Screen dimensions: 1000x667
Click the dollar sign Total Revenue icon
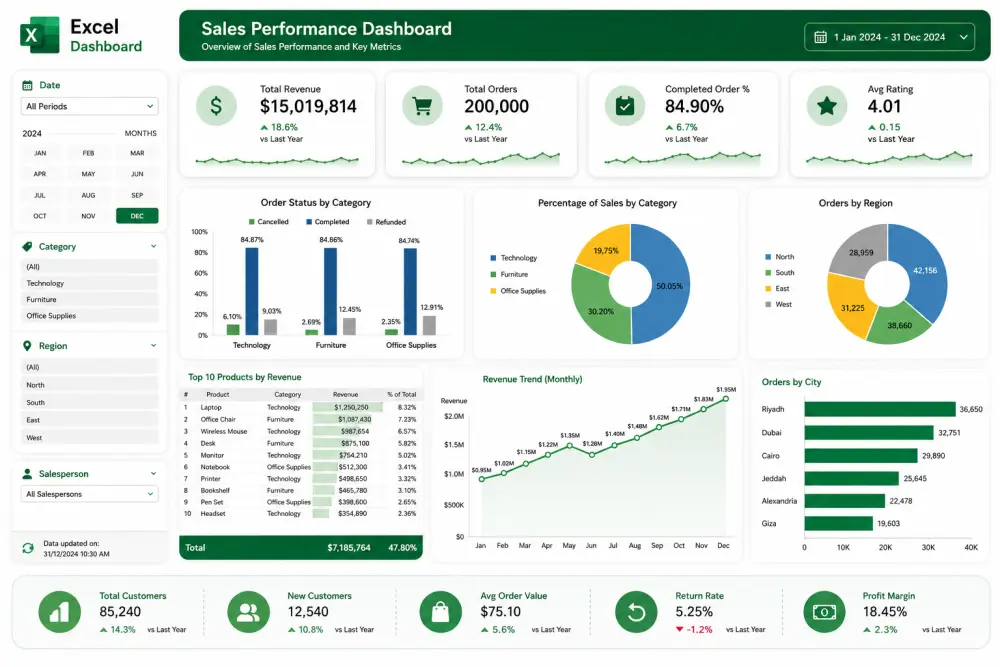click(216, 105)
